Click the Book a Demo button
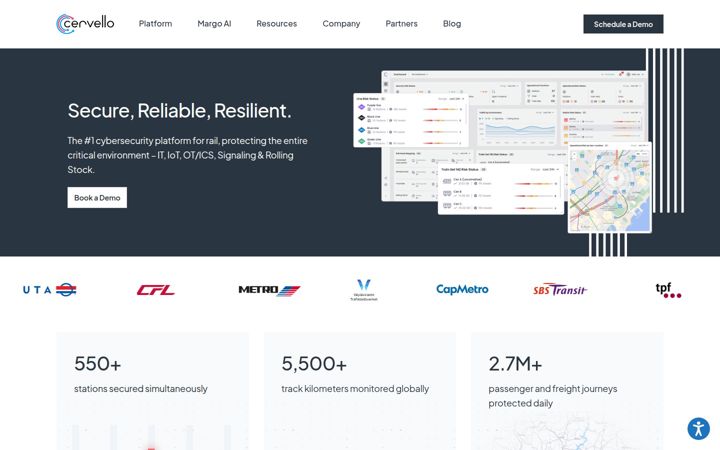This screenshot has width=720, height=450. coord(97,197)
